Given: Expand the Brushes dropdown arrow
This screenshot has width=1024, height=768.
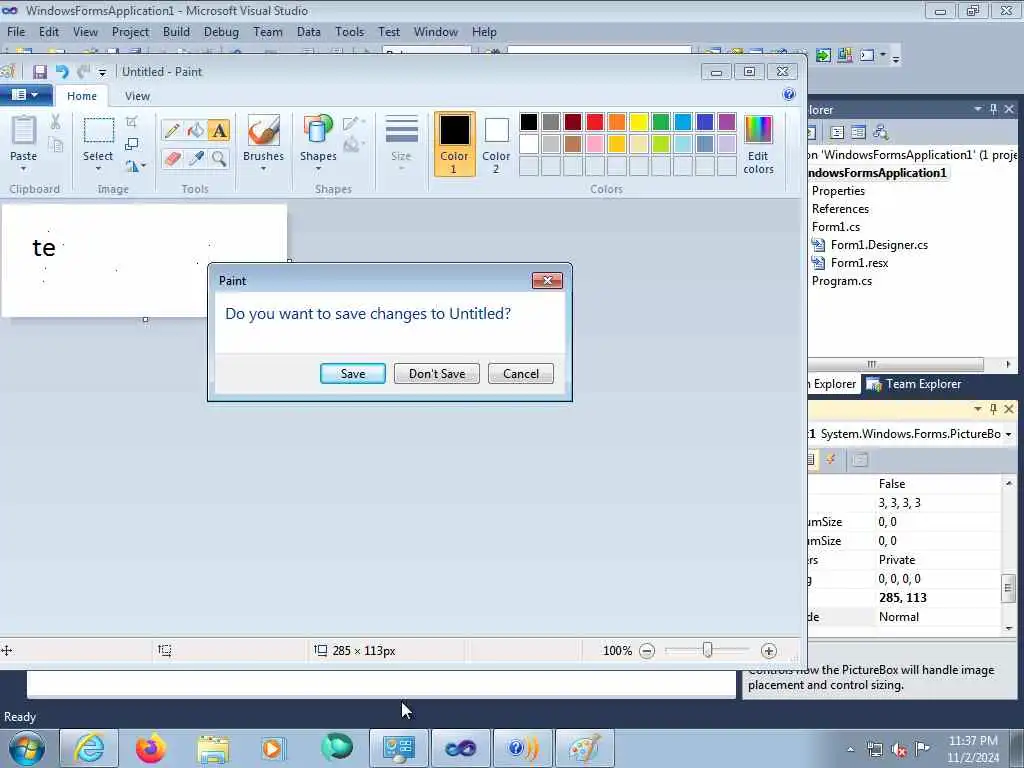Looking at the screenshot, I should coord(263,169).
